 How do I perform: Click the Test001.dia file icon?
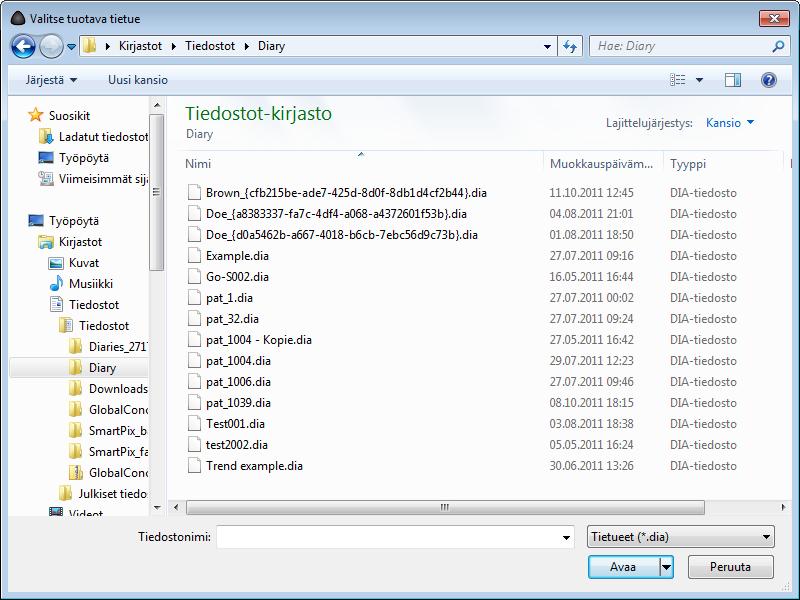point(194,423)
